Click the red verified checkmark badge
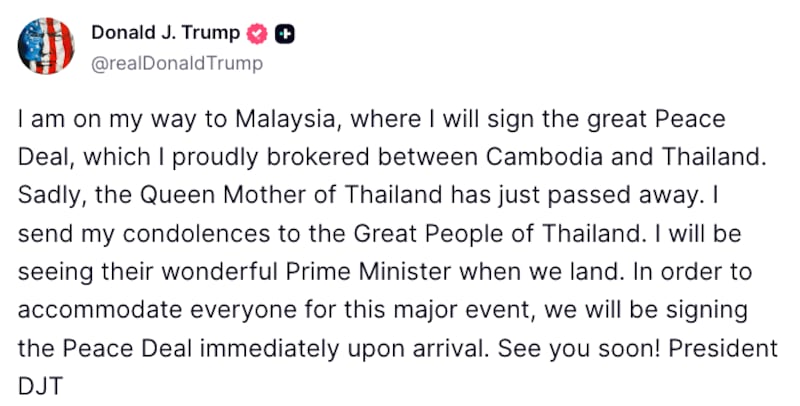 [x=257, y=33]
